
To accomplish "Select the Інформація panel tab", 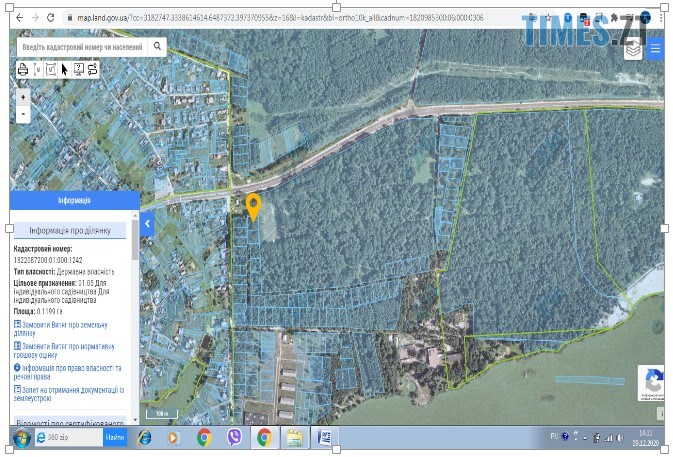I will 74,201.
